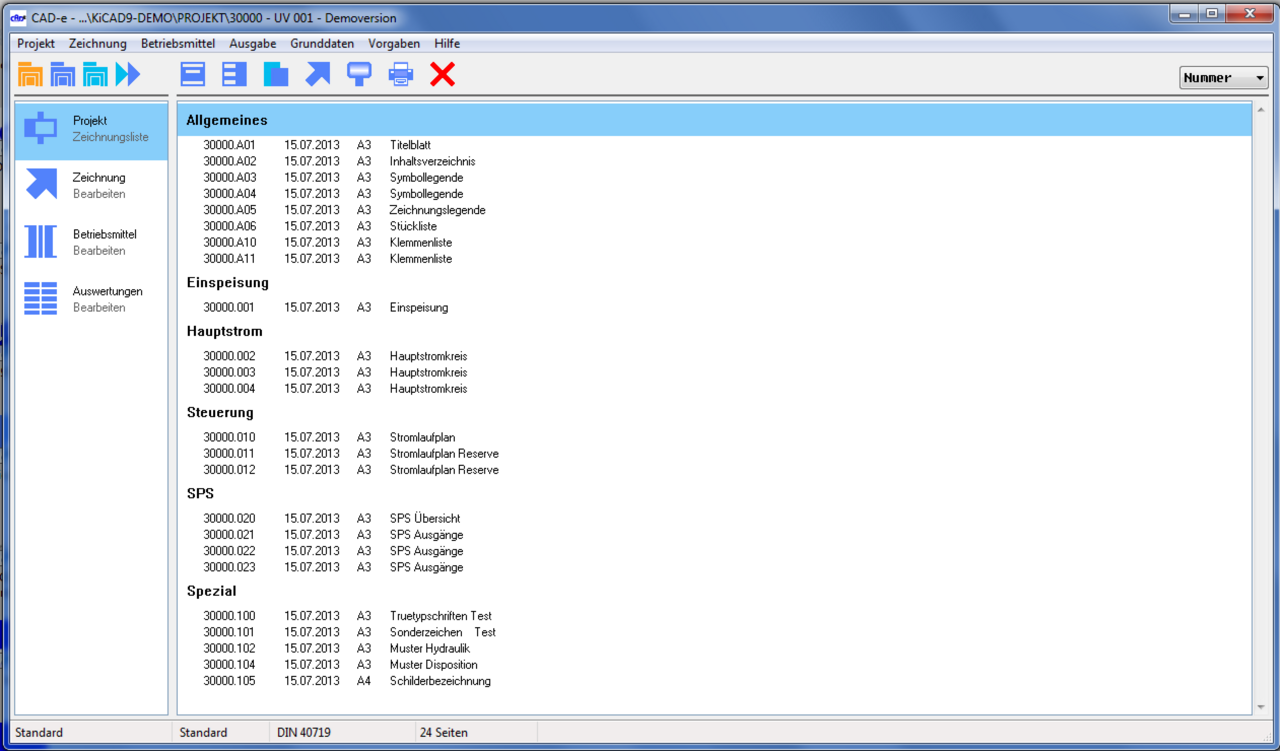Open the Projekt Zeichnungsliste sidebar panel
Viewport: 1280px width, 751px height.
91,131
